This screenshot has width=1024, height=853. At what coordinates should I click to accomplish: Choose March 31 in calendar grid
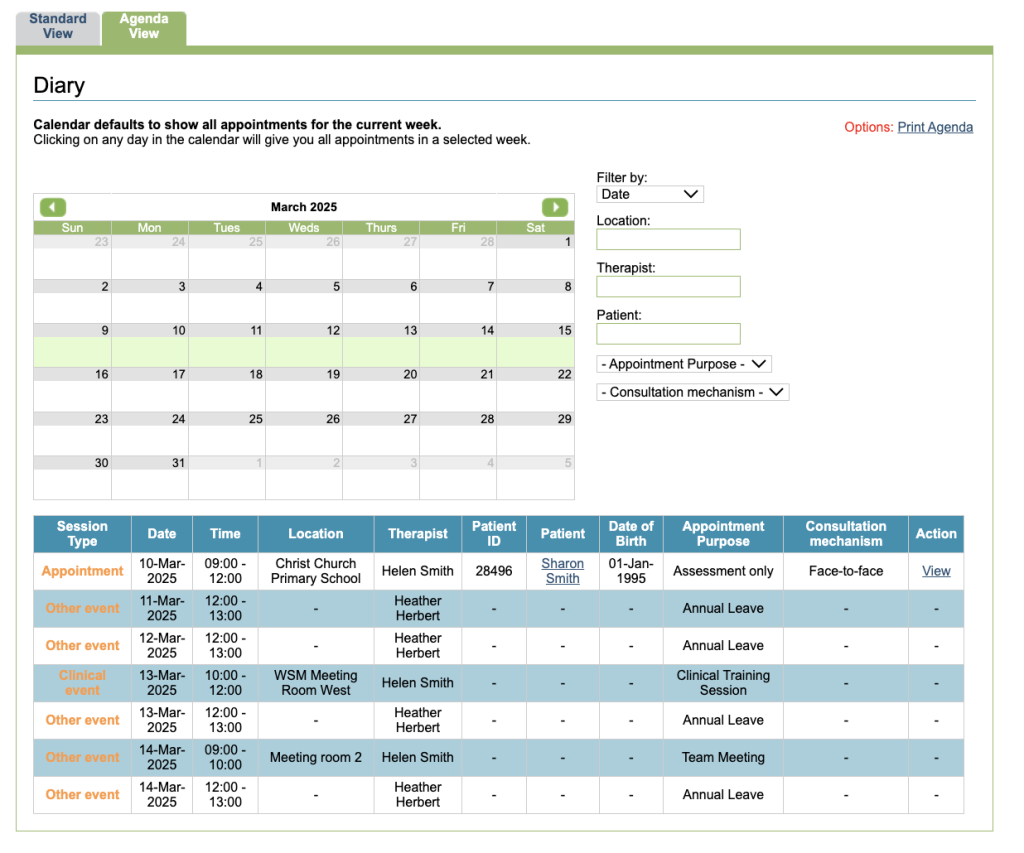point(150,477)
